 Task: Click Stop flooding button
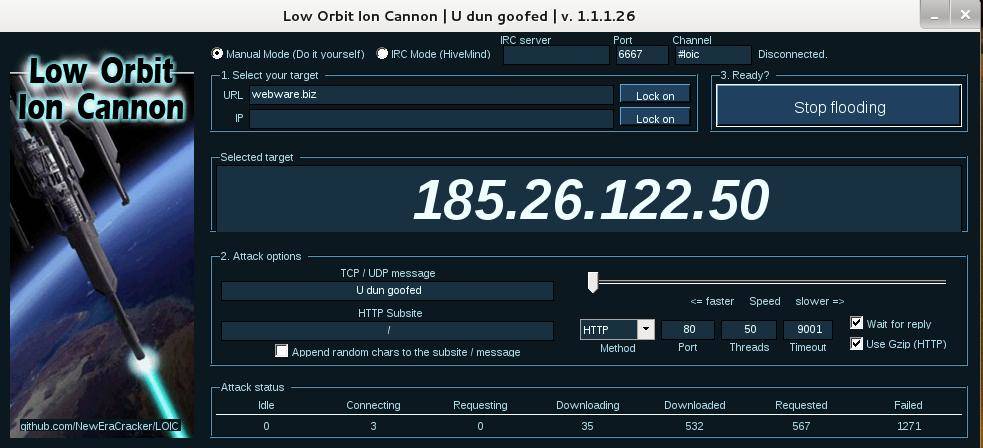tap(839, 107)
